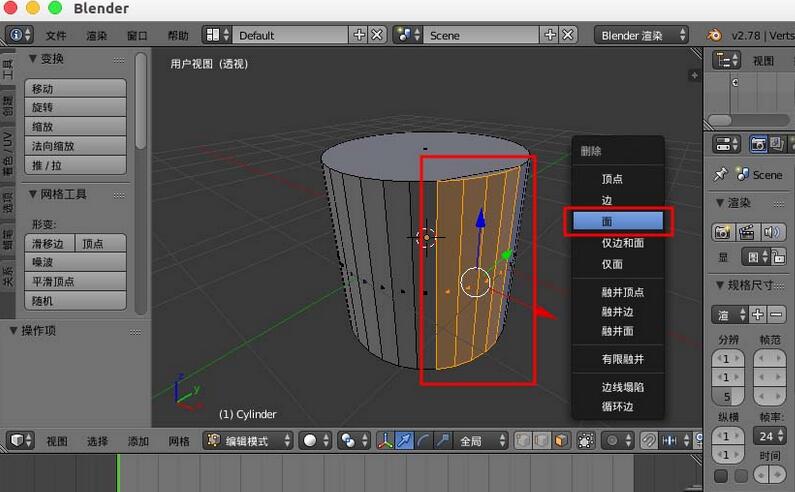Delete the Default screen layout with the X
795x492 pixels.
[377, 35]
